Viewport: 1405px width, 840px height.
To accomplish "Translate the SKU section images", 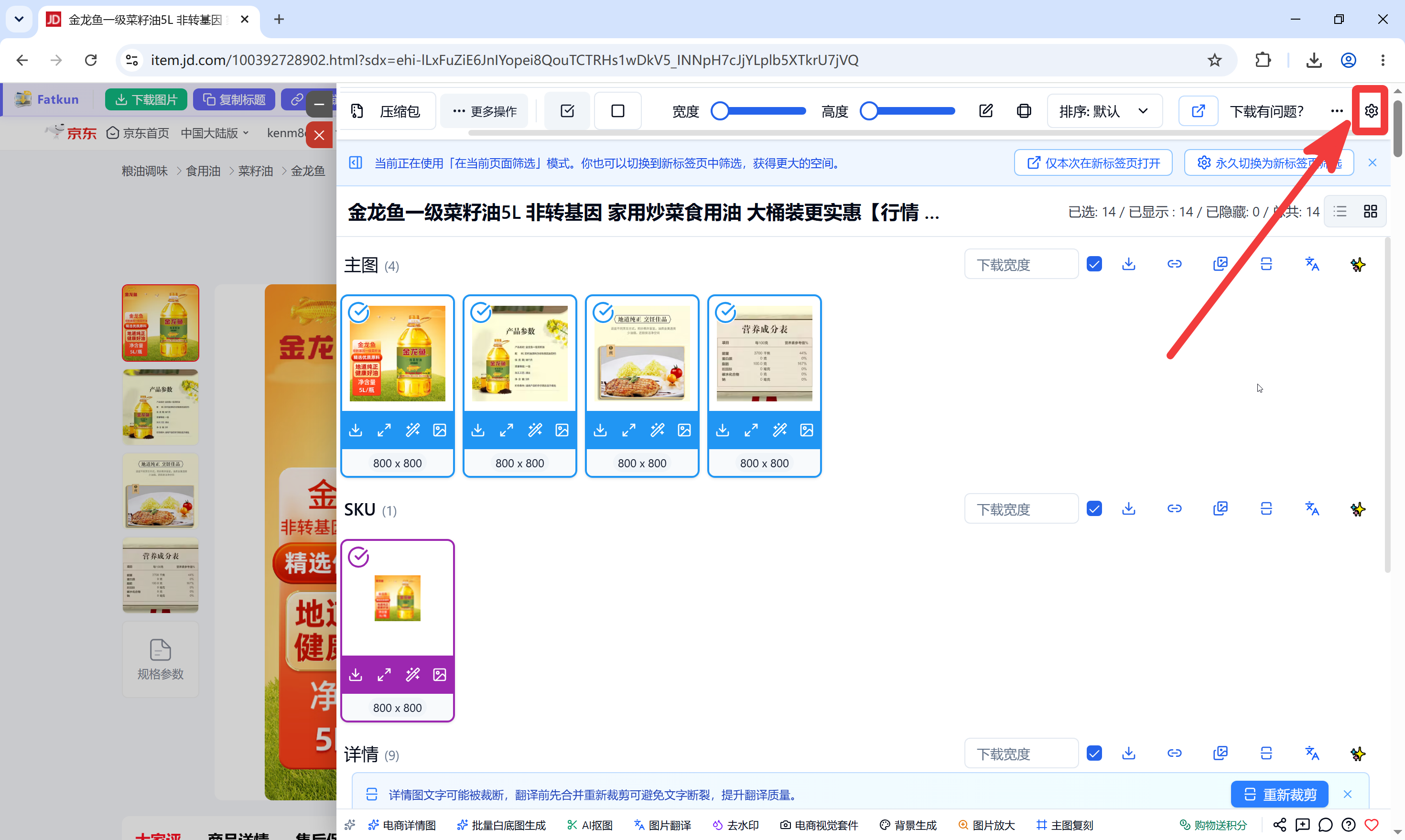I will [x=1312, y=509].
